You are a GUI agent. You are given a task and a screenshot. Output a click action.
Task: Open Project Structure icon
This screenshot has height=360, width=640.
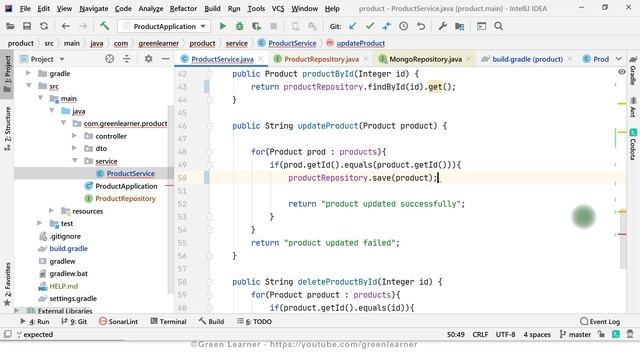pos(460,27)
